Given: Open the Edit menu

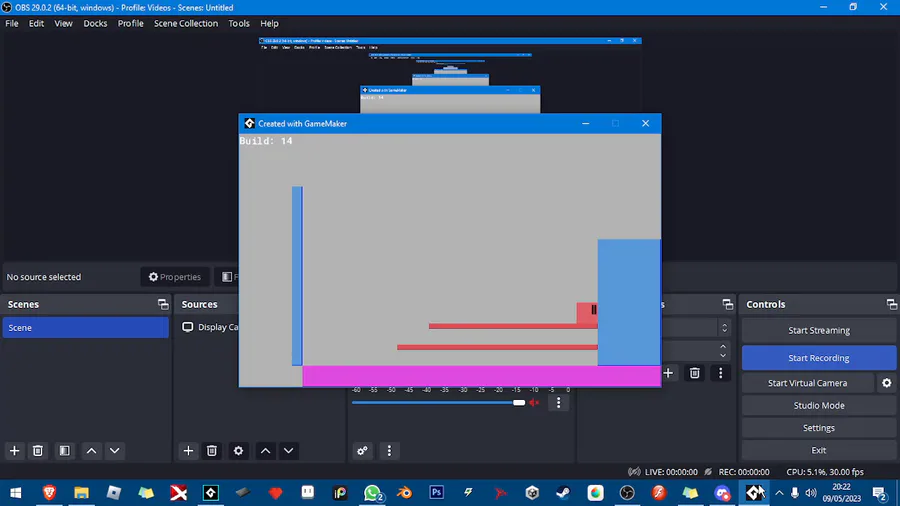Looking at the screenshot, I should point(36,24).
